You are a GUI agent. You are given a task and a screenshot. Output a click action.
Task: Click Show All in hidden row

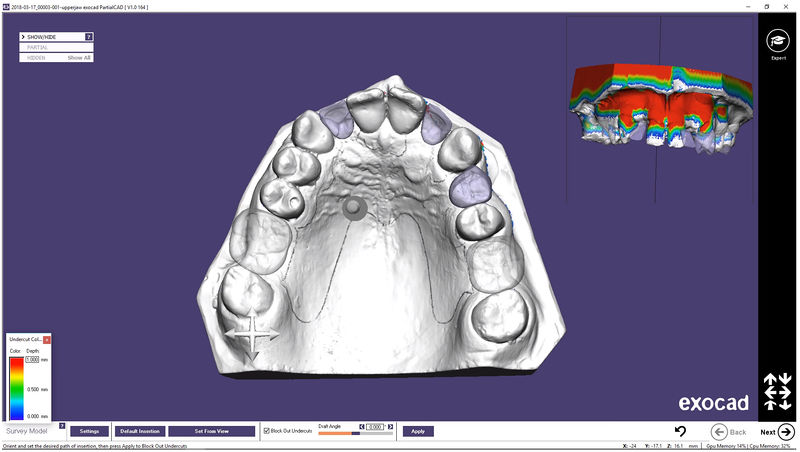coord(79,58)
